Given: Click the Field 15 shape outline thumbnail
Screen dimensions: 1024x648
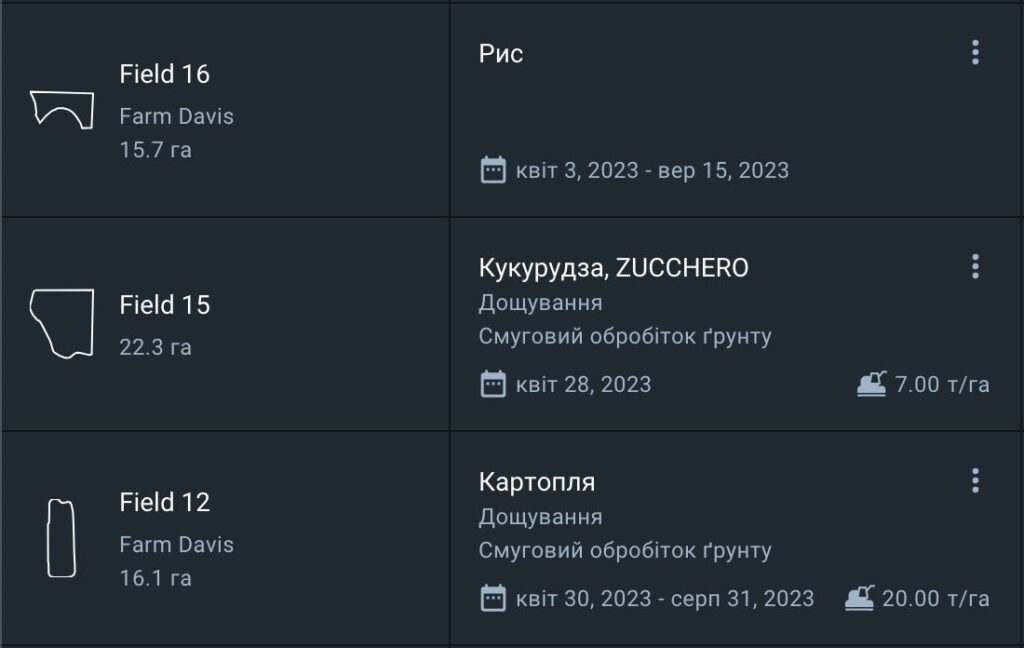Looking at the screenshot, I should pos(62,323).
